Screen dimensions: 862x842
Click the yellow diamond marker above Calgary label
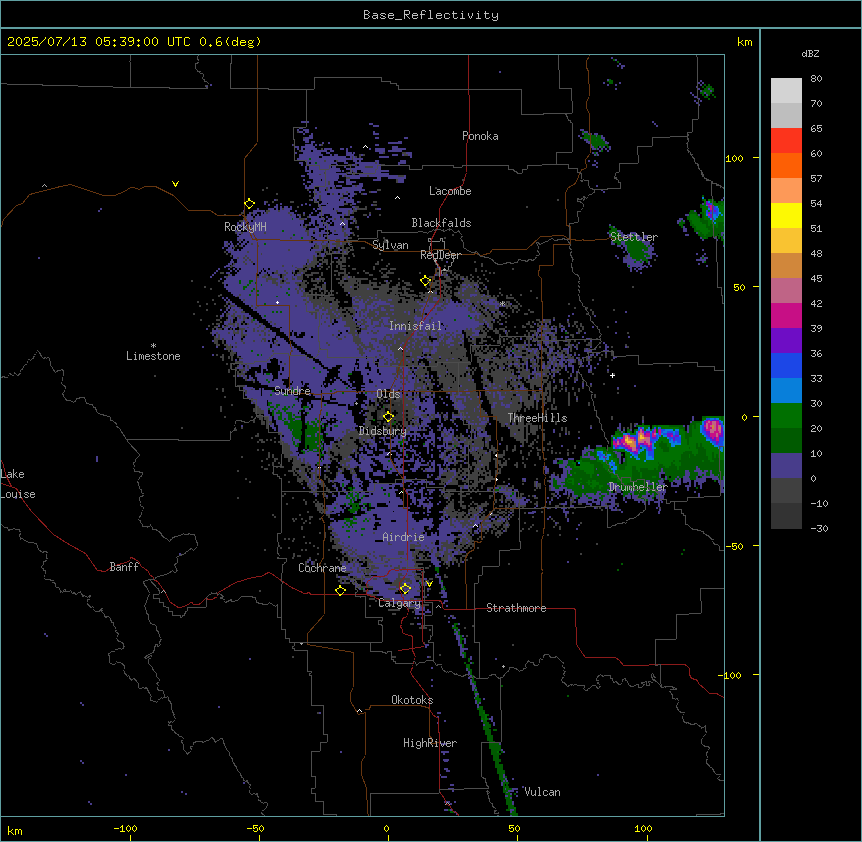405,589
